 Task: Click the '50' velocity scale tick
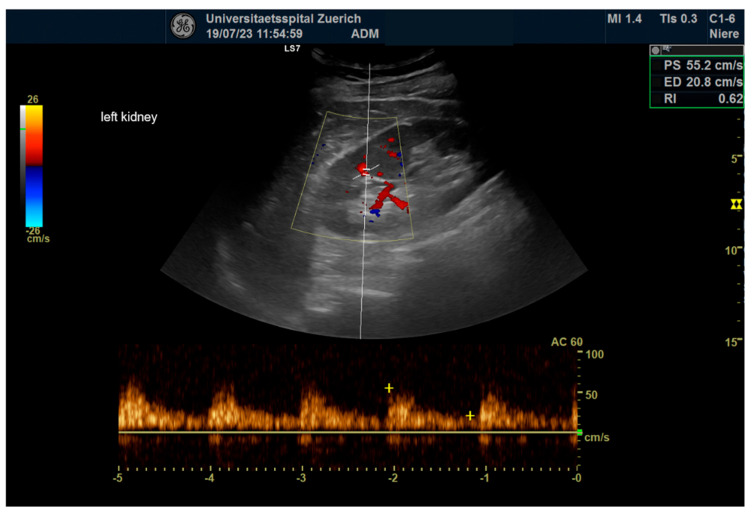591,395
